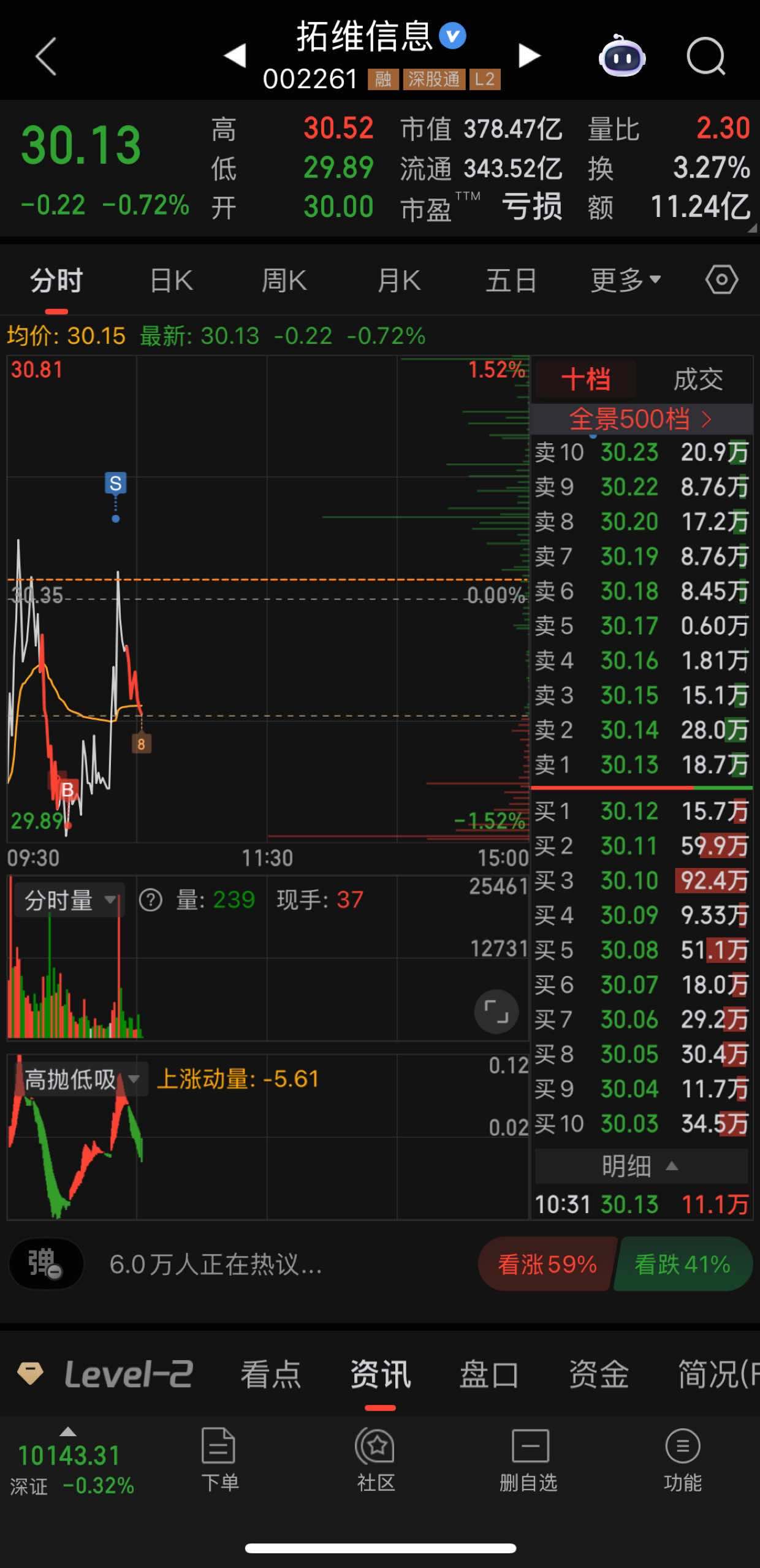Expand chart to fullscreen icon
Viewport: 760px width, 1568px height.
pyautogui.click(x=496, y=1011)
